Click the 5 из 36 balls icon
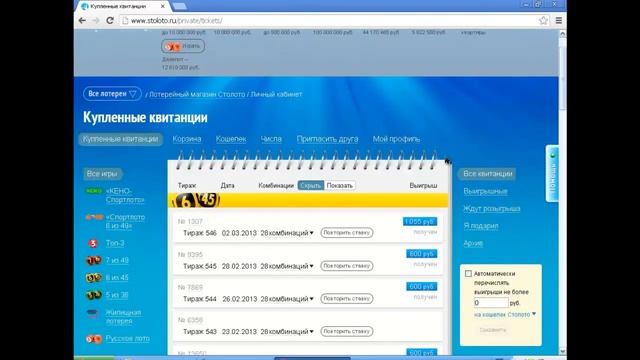The width and height of the screenshot is (640, 360). pos(93,295)
